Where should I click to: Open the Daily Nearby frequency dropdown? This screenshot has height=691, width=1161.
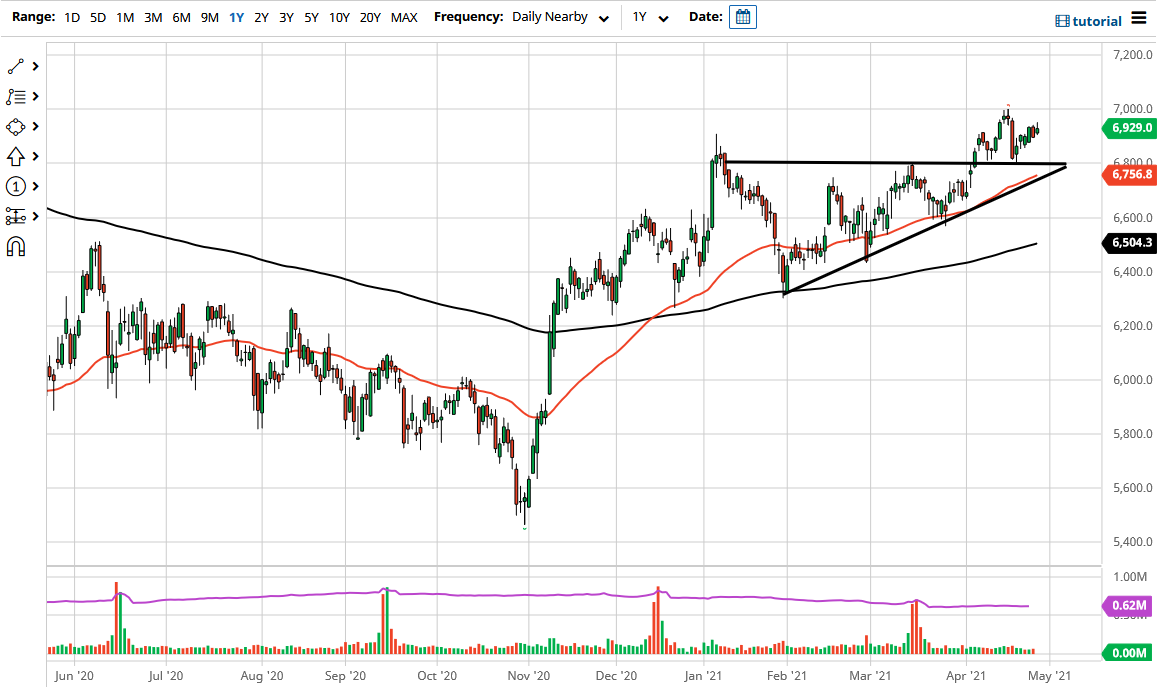[560, 17]
